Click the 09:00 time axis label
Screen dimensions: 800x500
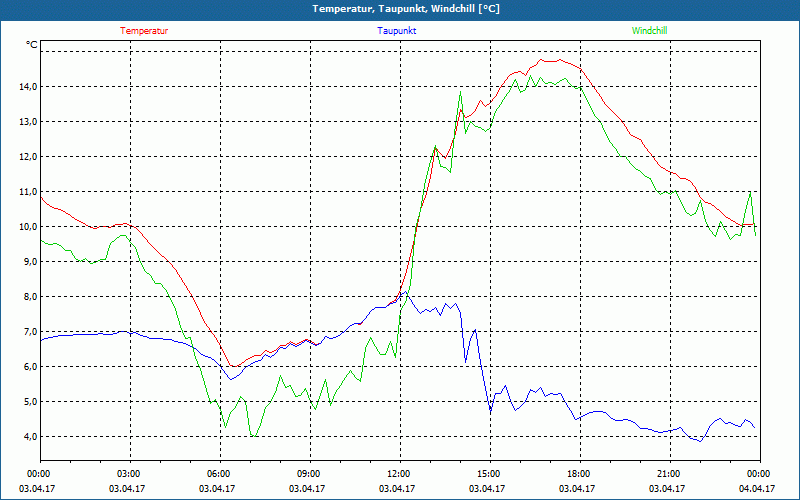pos(310,473)
